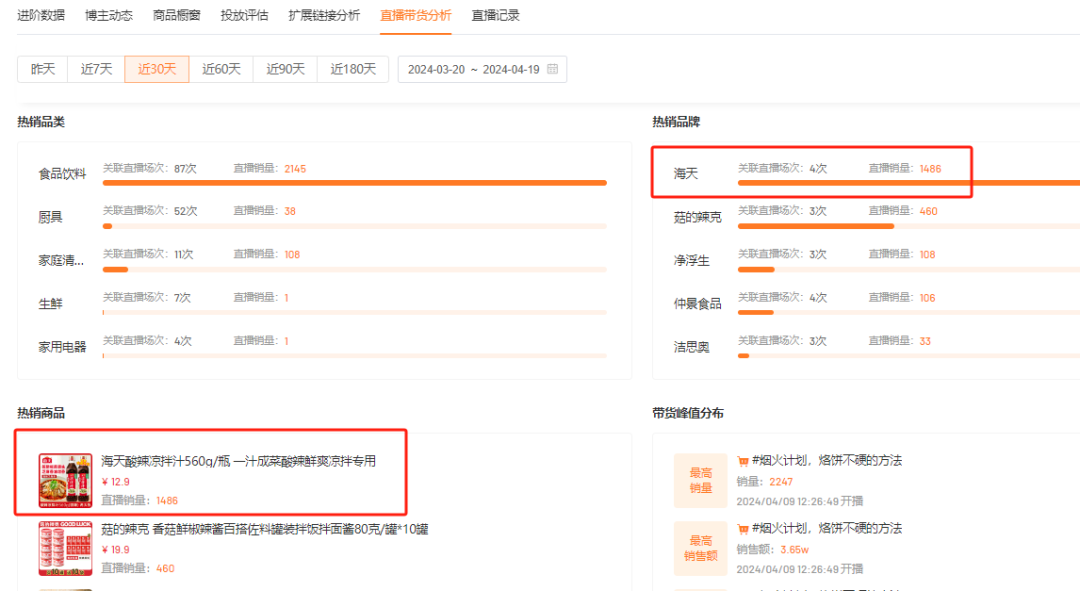The width and height of the screenshot is (1080, 591).
Task: Switch time range to 近180天
Action: 353,69
